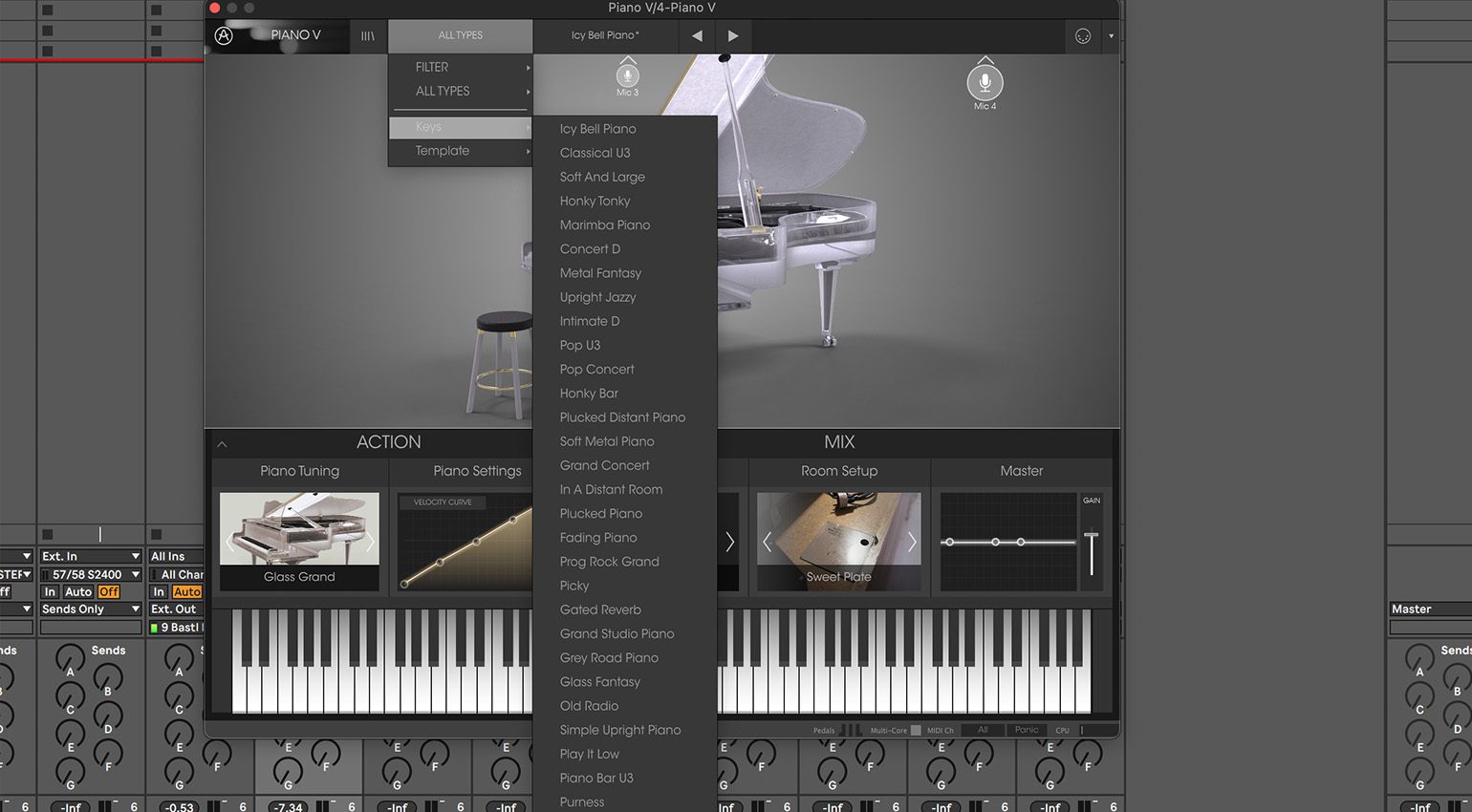Viewport: 1472px width, 812px height.
Task: Go to the next preset arrow
Action: pyautogui.click(x=733, y=35)
